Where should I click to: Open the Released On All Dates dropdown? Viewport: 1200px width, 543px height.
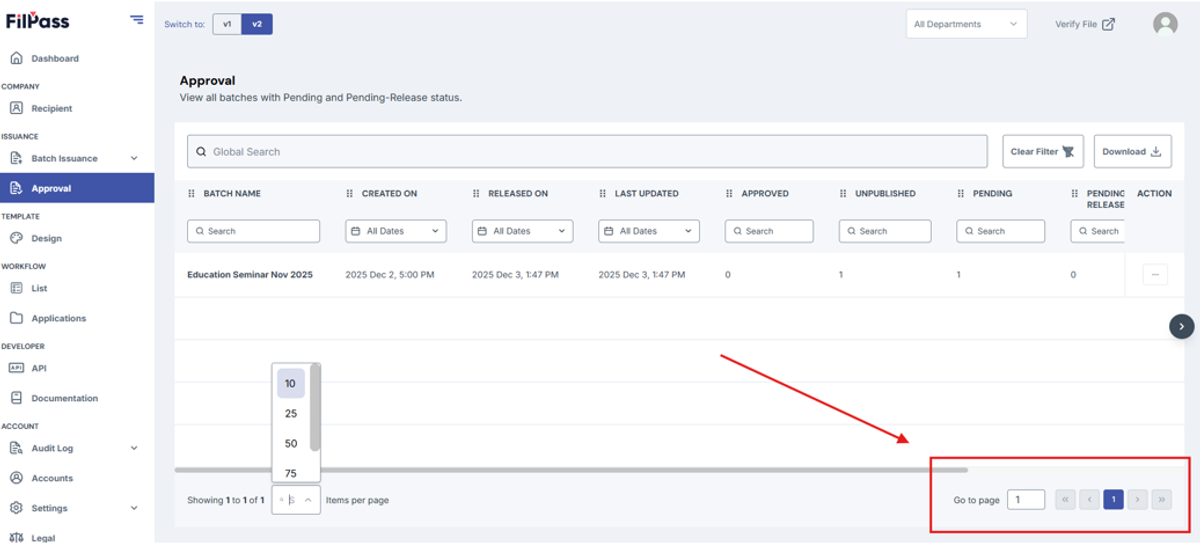pyautogui.click(x=523, y=231)
